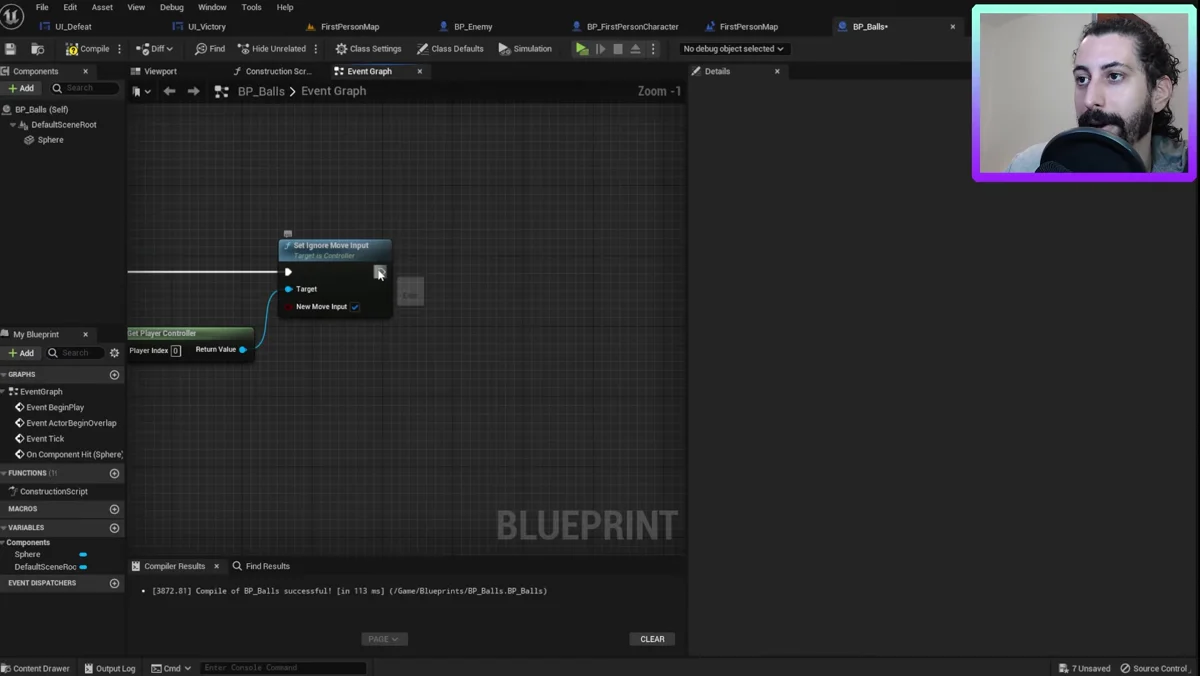Click the Target input pin

tap(289, 289)
